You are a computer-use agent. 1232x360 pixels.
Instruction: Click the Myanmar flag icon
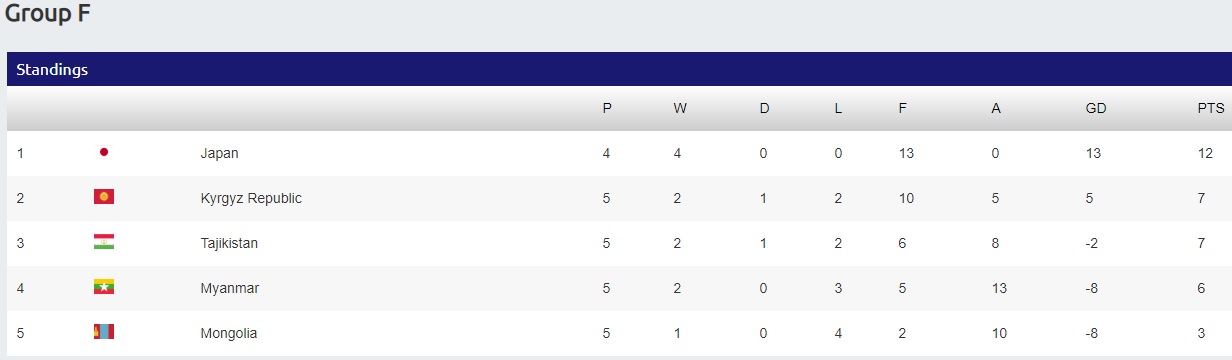103,287
